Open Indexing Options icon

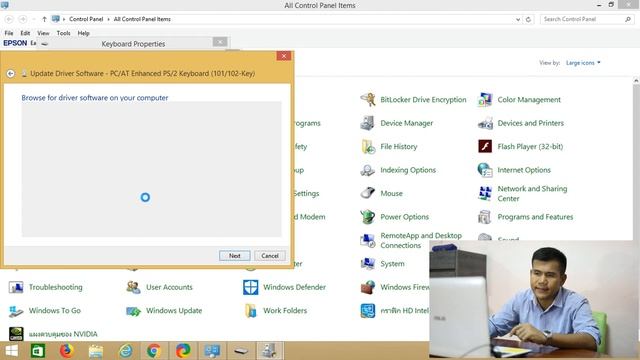pos(368,170)
